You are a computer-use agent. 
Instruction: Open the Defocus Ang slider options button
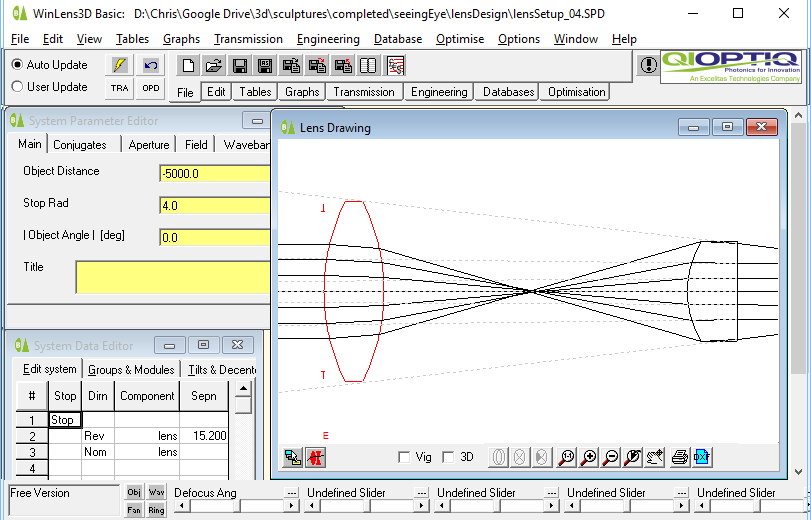291,493
